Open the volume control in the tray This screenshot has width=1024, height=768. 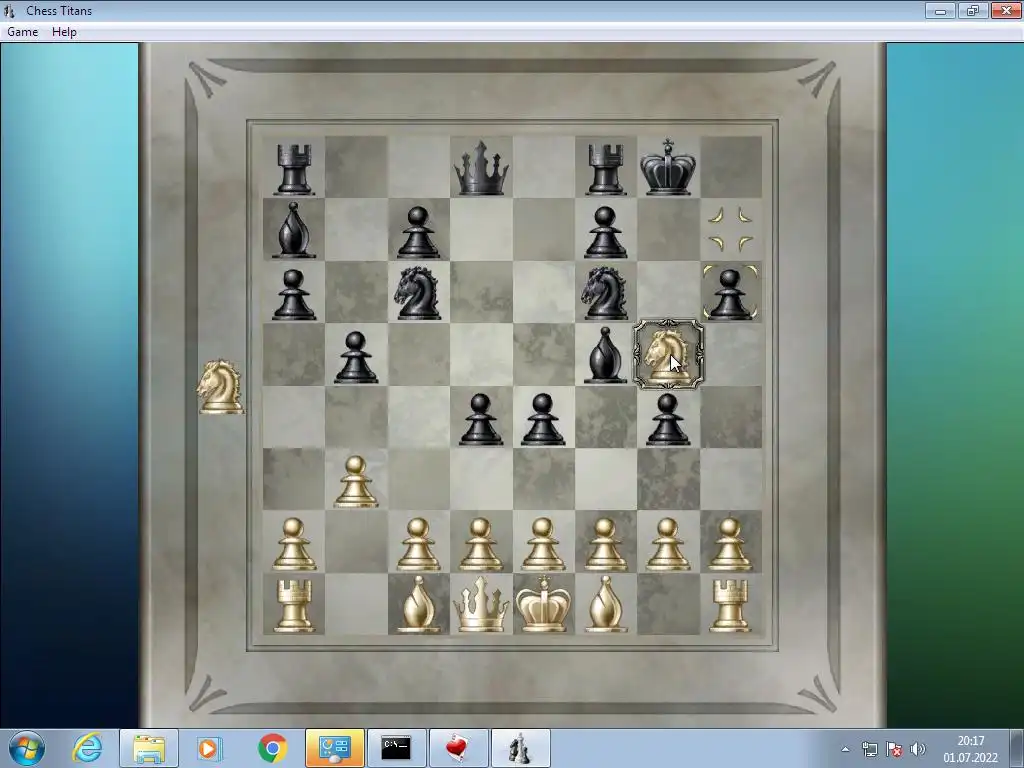918,749
